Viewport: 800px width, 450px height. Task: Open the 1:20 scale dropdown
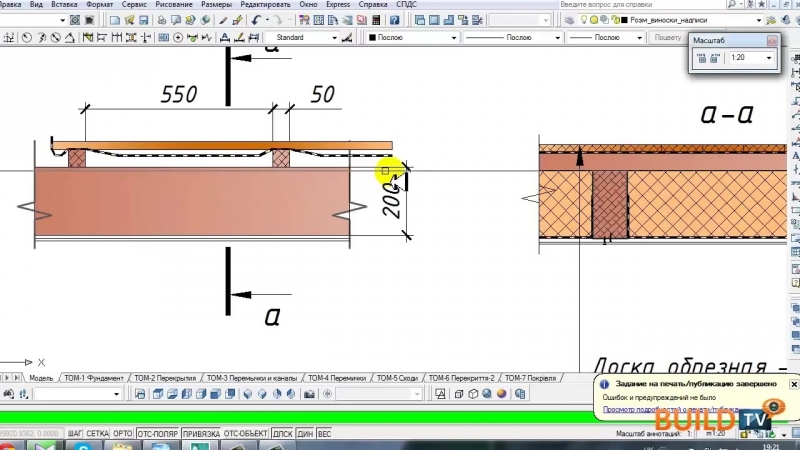tap(768, 59)
